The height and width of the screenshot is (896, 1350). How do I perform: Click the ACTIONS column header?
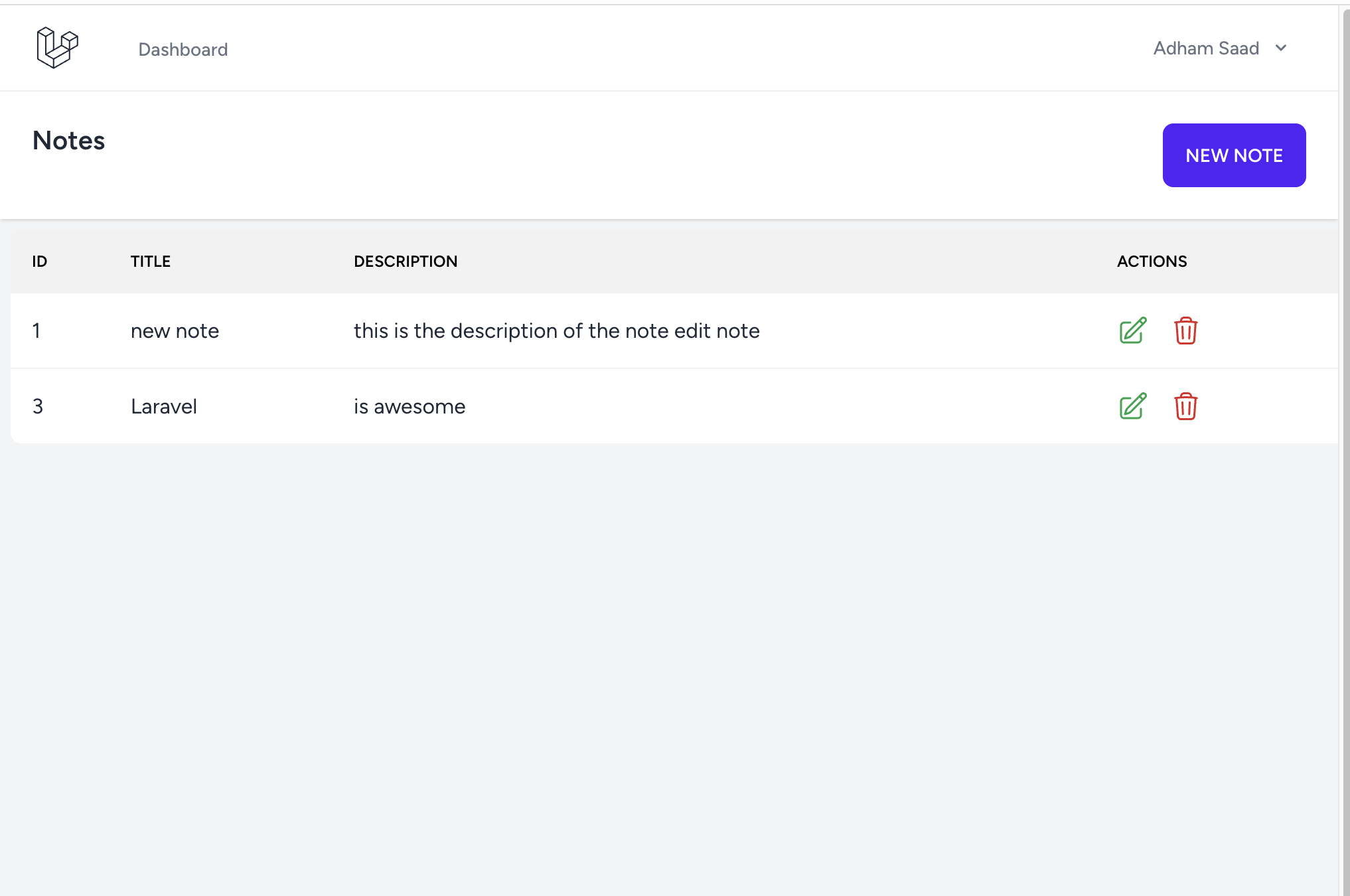point(1152,261)
